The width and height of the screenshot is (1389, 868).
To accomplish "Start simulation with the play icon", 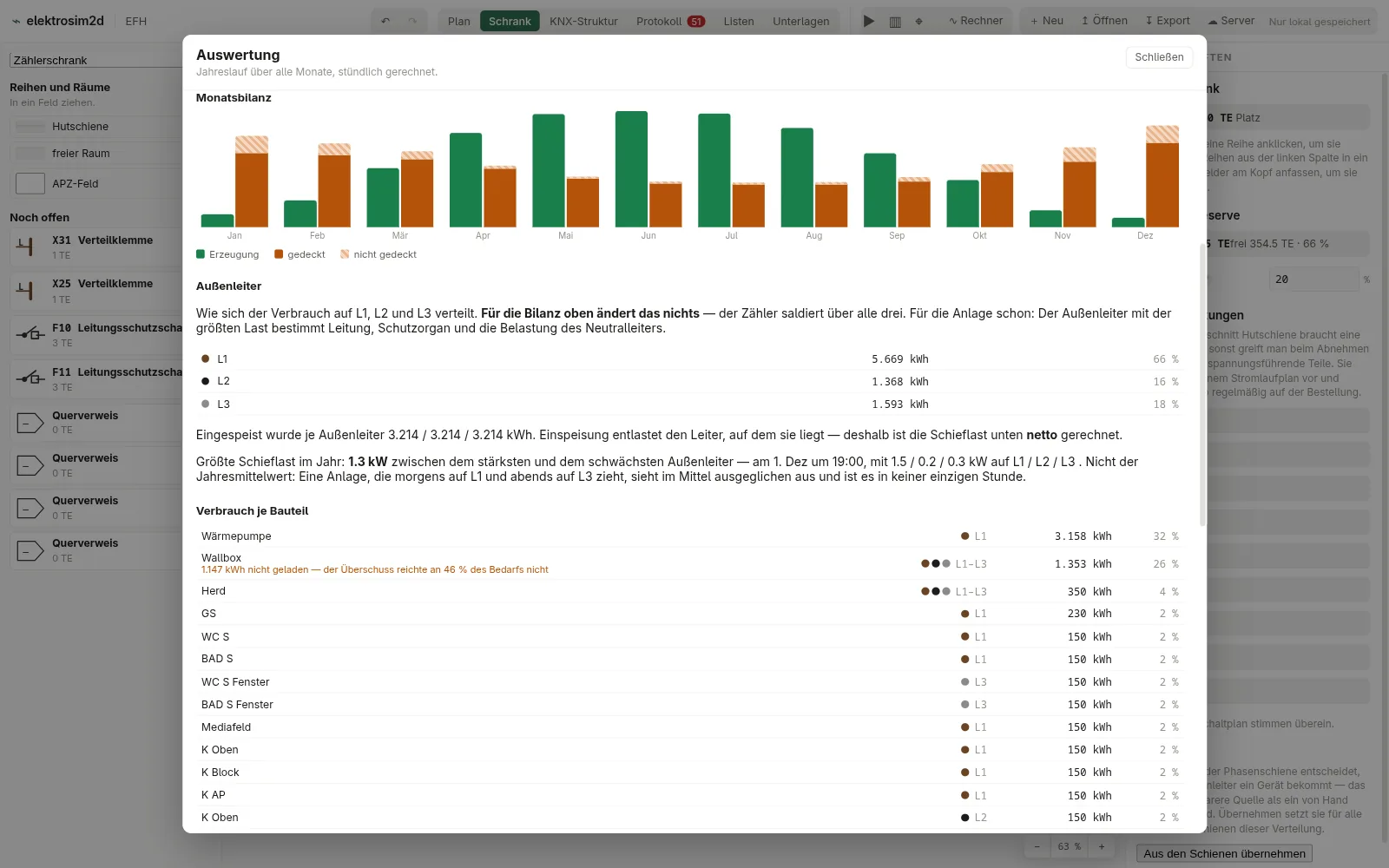I will 869,21.
